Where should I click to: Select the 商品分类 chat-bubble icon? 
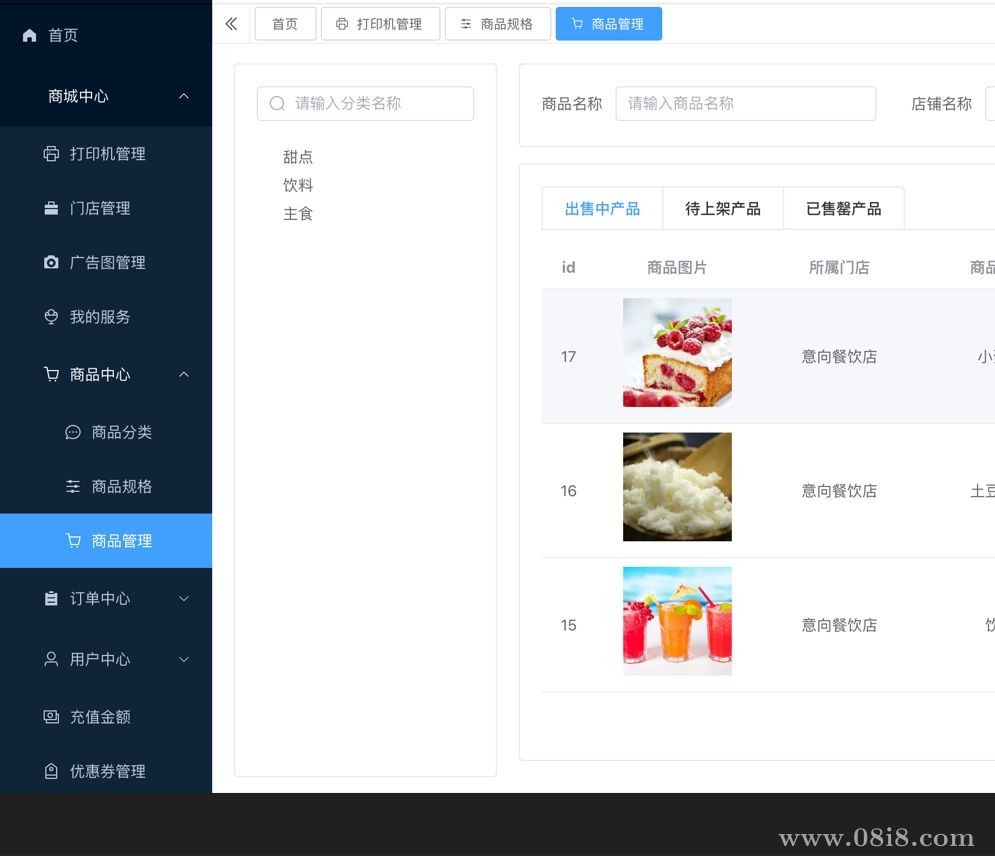72,432
